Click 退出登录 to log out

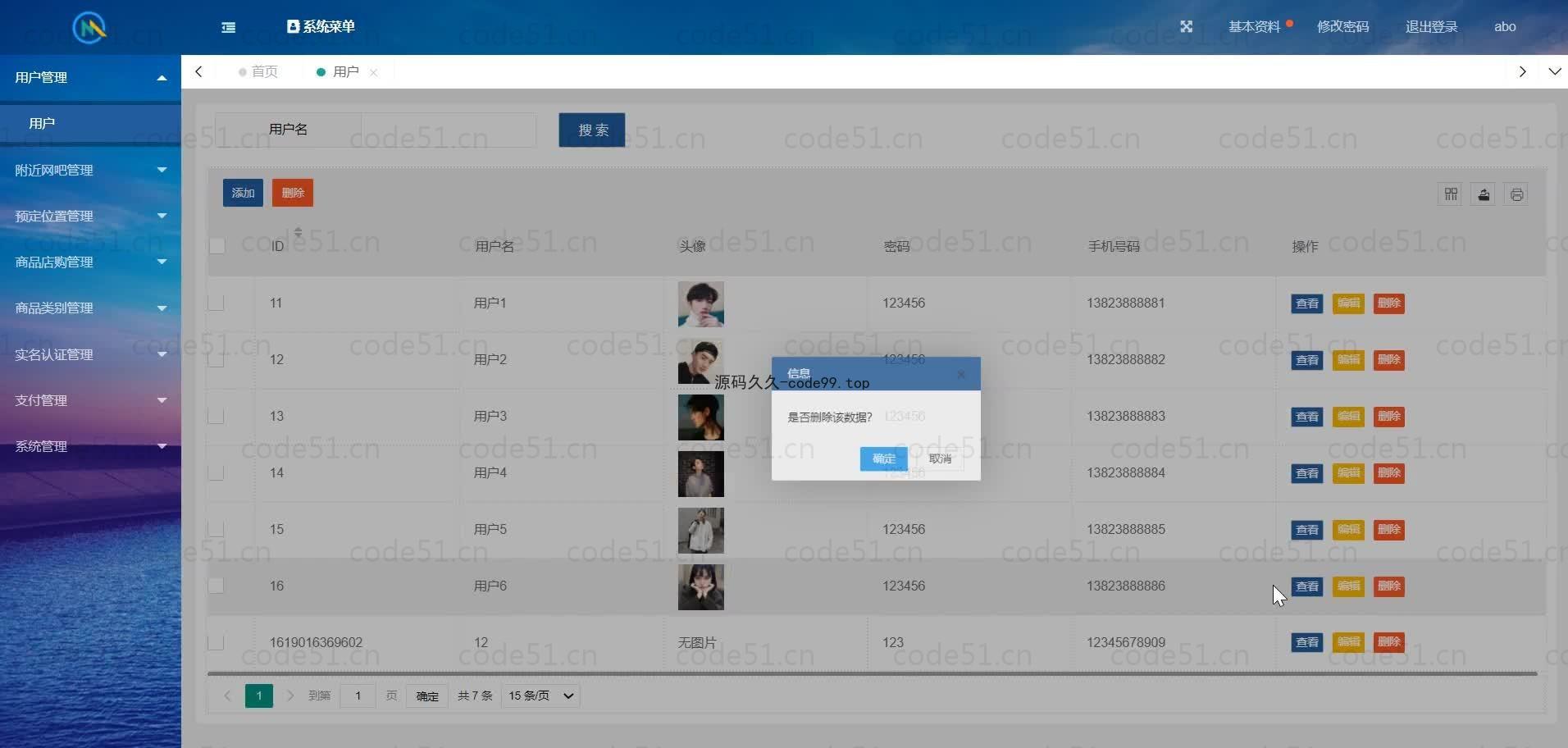[x=1431, y=26]
